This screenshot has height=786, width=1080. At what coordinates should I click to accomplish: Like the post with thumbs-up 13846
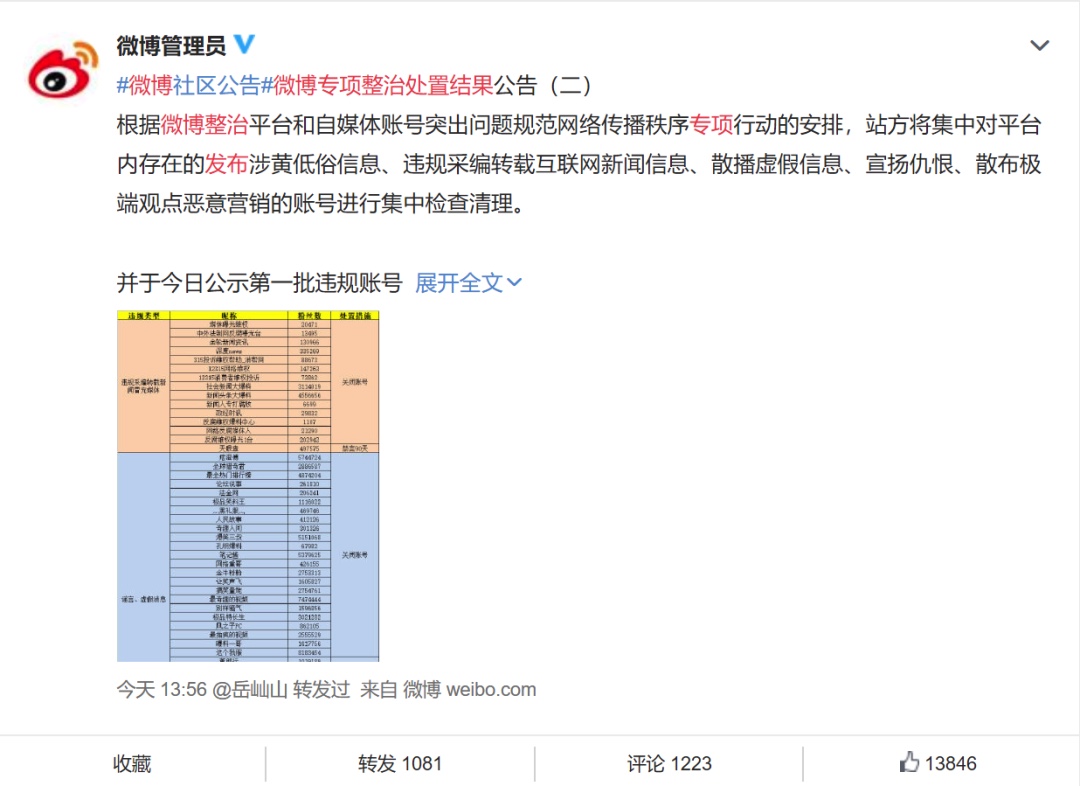coord(938,763)
